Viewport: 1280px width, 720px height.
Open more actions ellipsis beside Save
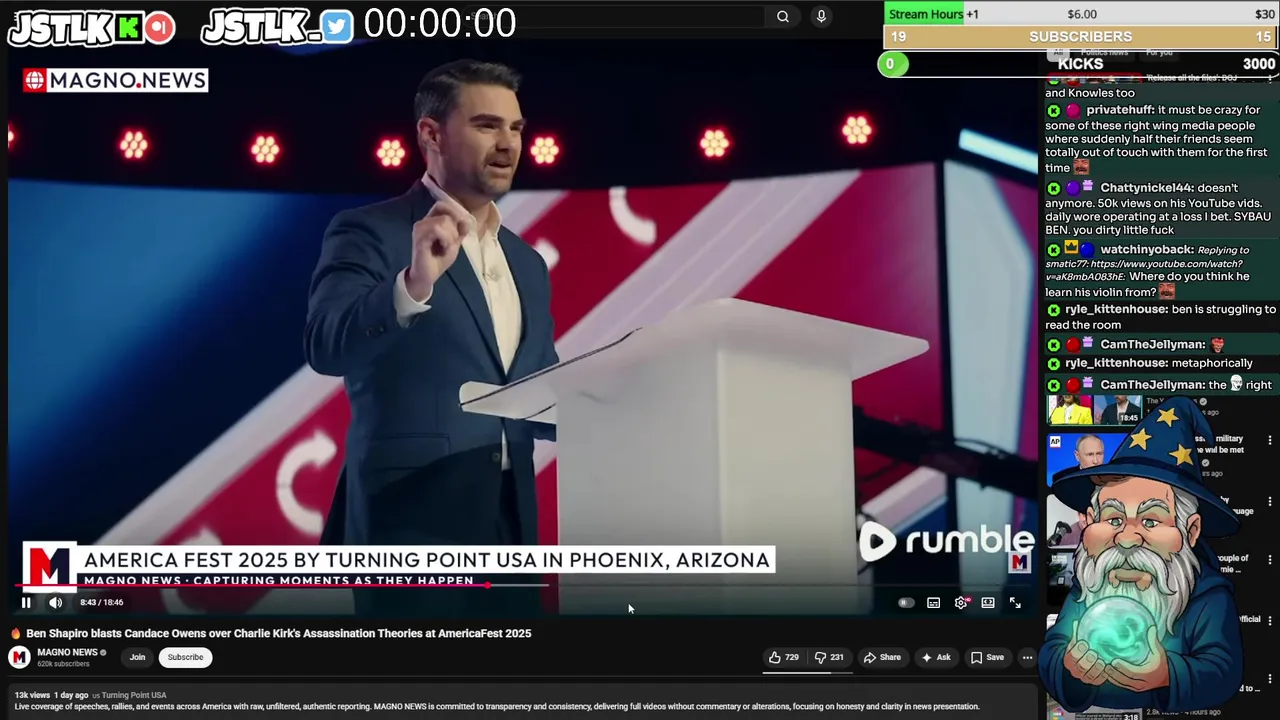click(1027, 657)
